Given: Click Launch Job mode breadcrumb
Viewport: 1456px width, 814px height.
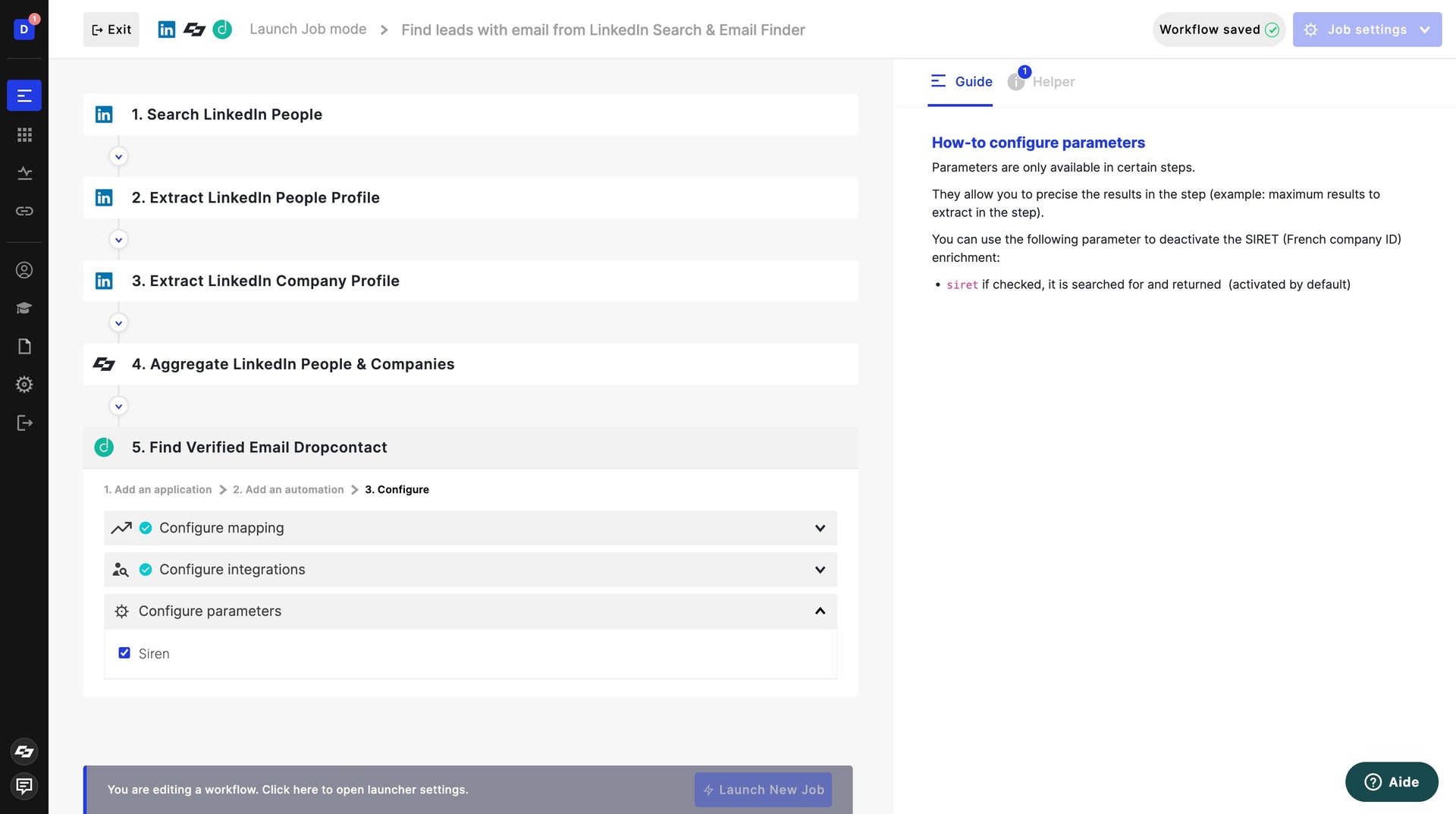Looking at the screenshot, I should [x=308, y=30].
